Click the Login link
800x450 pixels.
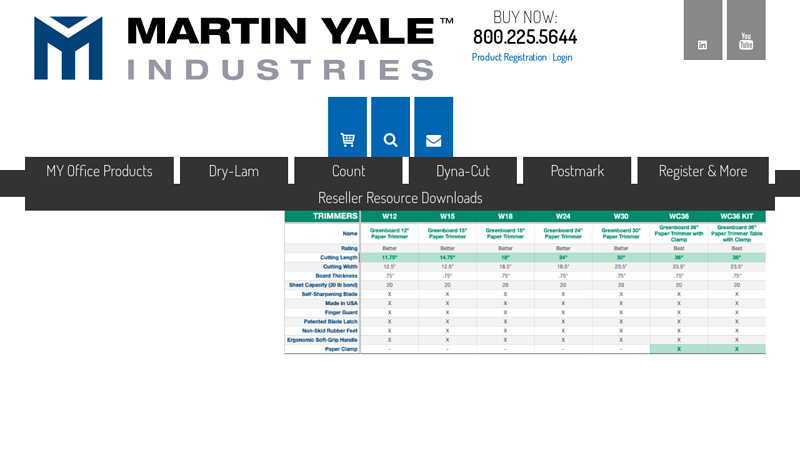pos(562,57)
